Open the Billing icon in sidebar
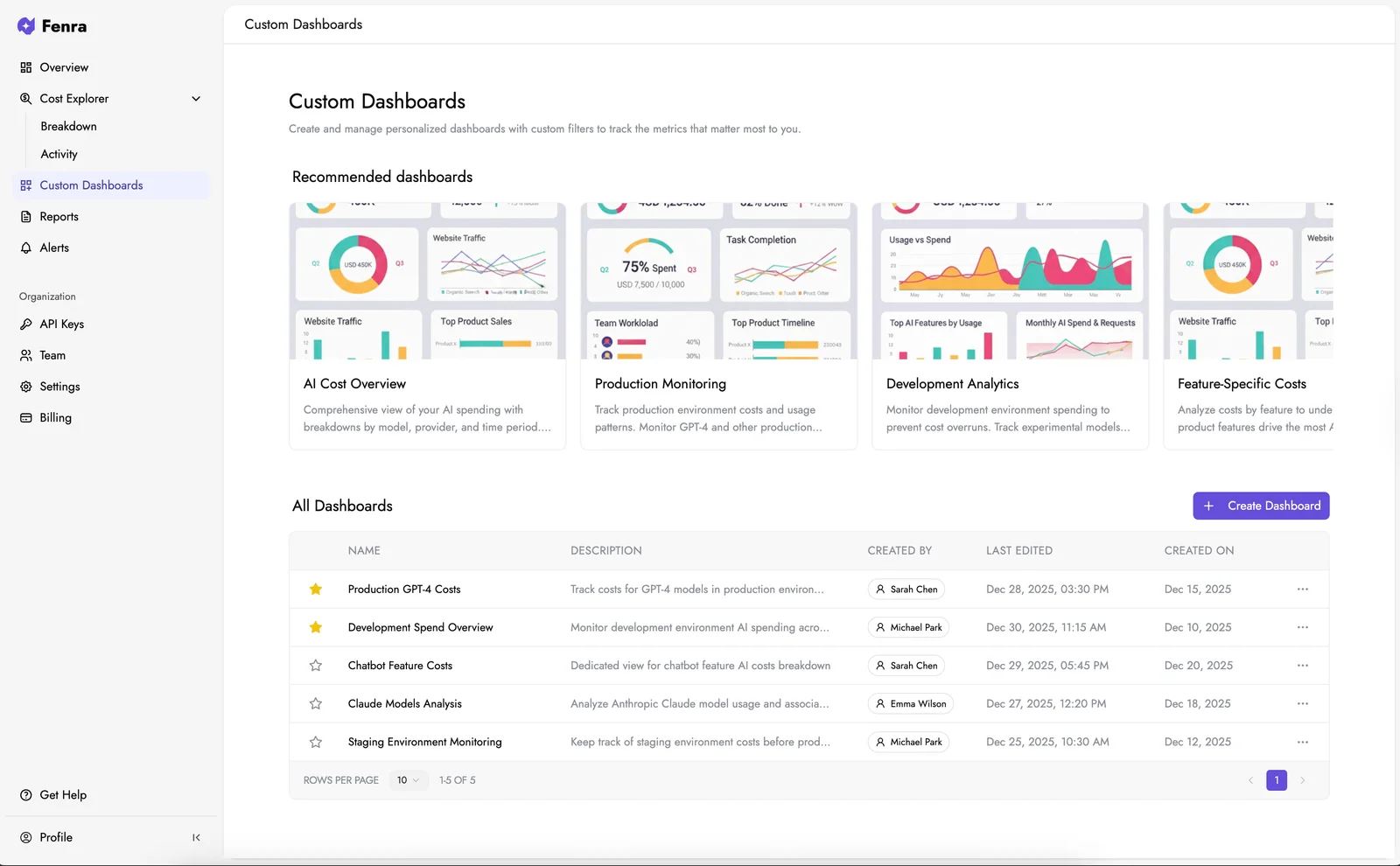The width and height of the screenshot is (1400, 866). (27, 417)
